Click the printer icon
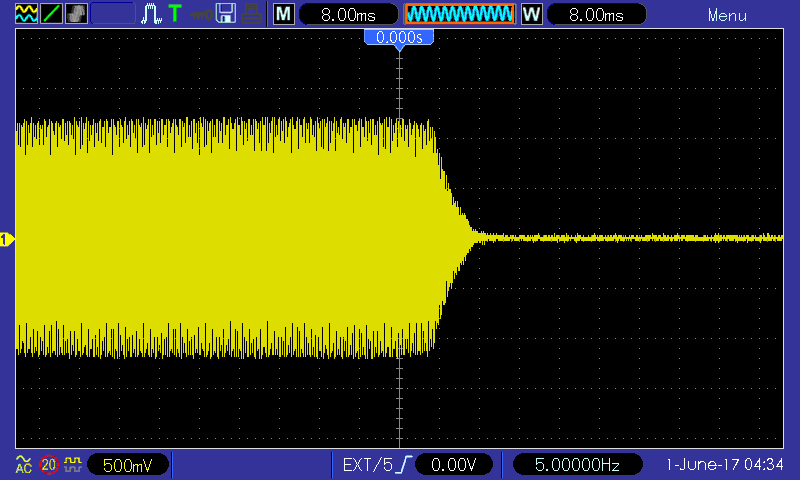This screenshot has width=800, height=480. click(253, 14)
